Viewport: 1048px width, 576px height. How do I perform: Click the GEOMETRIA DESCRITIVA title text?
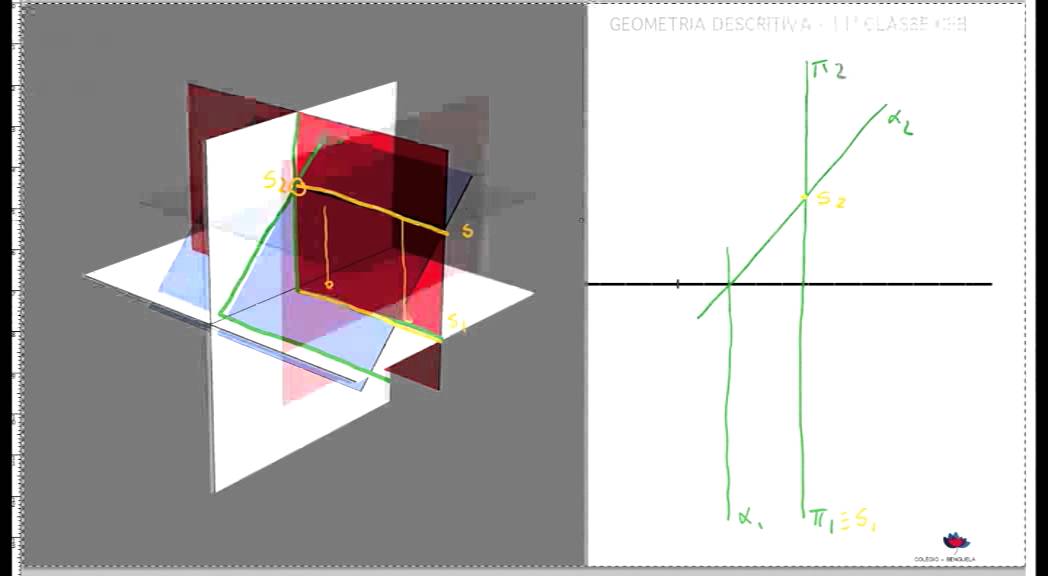tap(787, 25)
